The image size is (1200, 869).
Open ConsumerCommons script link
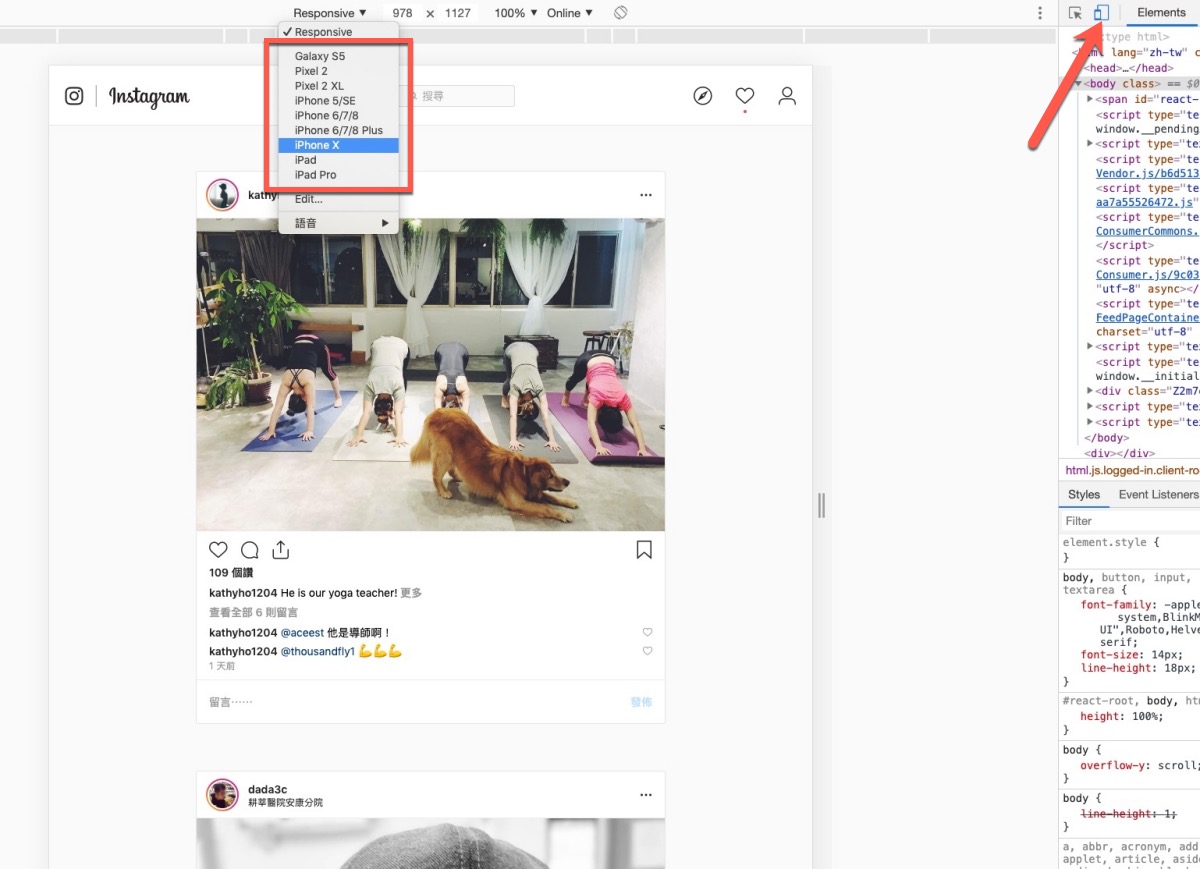[1147, 231]
